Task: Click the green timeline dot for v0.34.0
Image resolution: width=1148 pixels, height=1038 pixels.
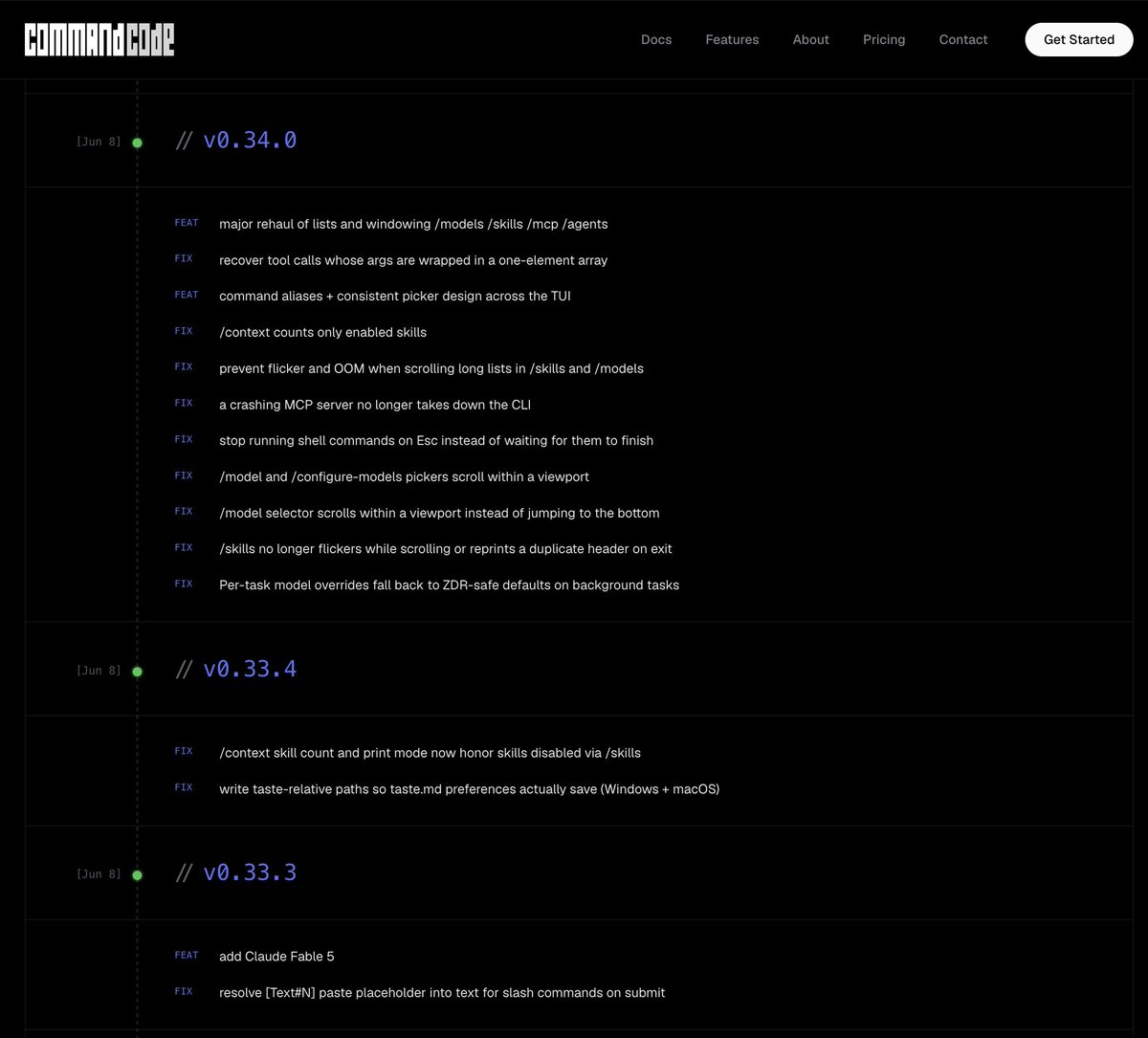Action: [137, 143]
